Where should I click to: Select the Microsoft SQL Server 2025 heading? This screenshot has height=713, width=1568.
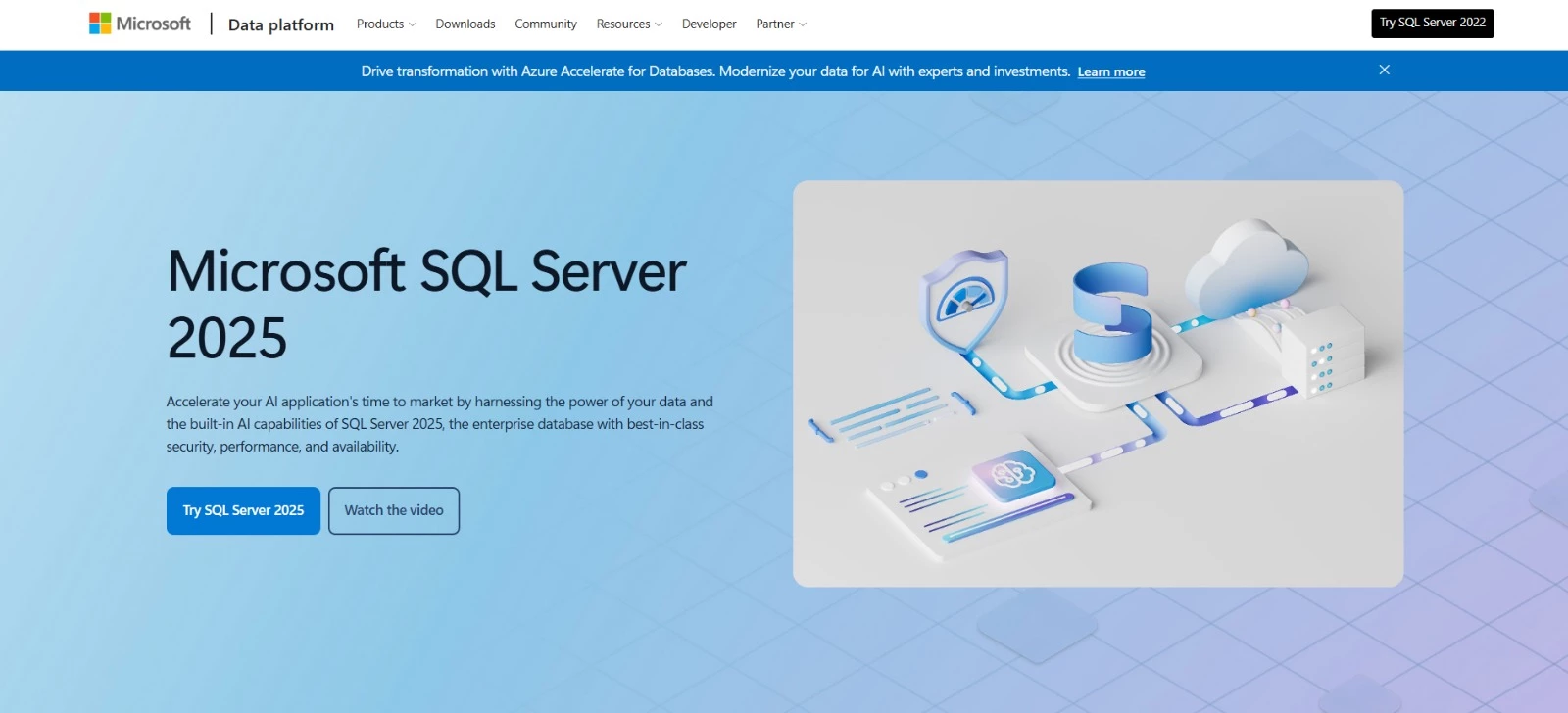click(426, 304)
